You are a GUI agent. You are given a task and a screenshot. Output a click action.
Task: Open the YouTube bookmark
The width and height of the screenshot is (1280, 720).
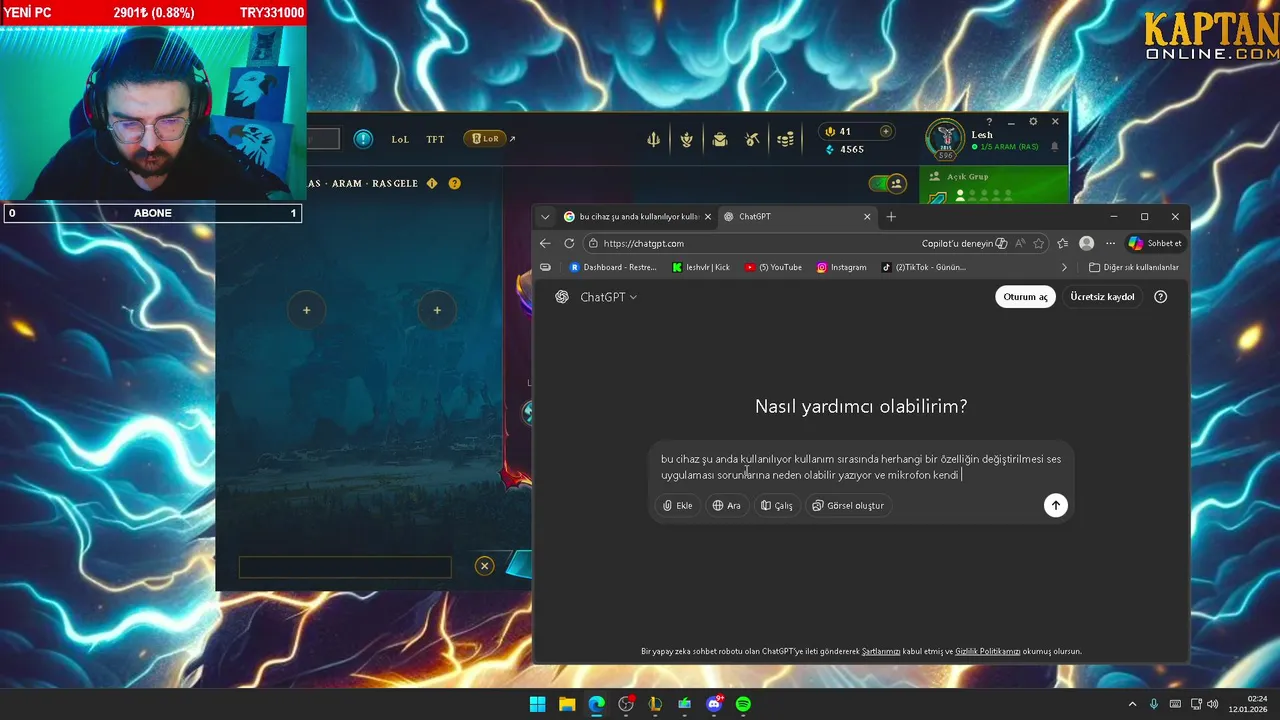[773, 267]
